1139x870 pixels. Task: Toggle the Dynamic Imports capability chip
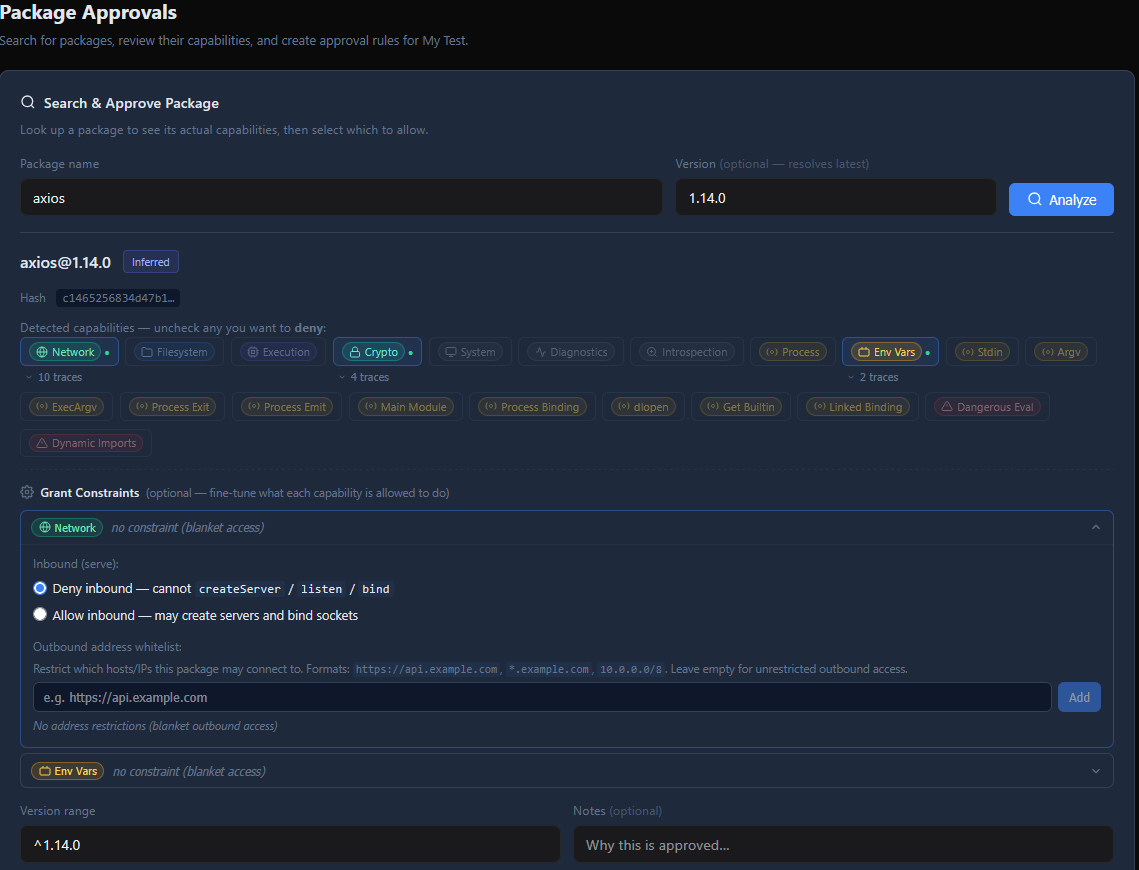coord(86,443)
